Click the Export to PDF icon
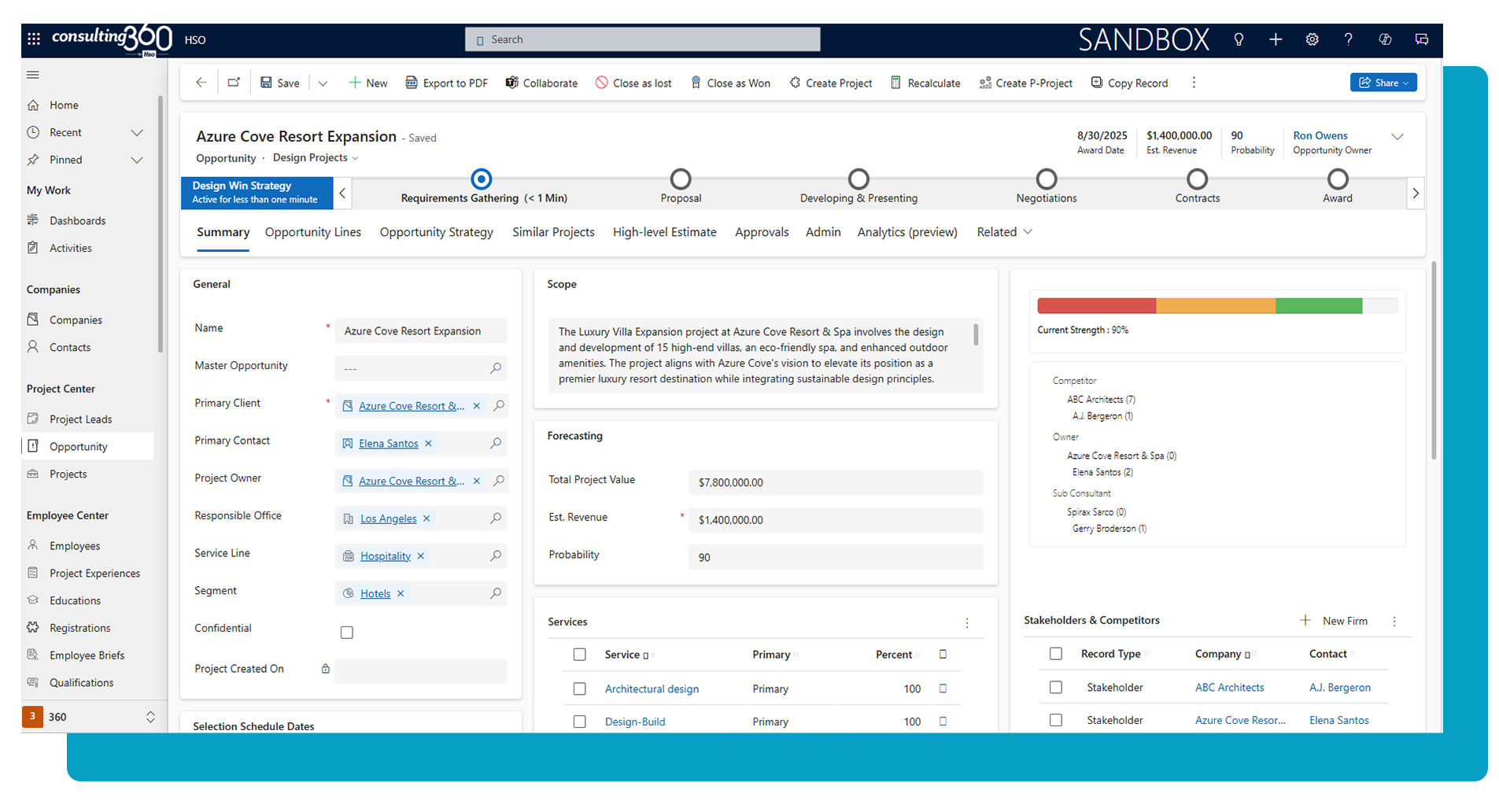The width and height of the screenshot is (1499, 812). [411, 83]
